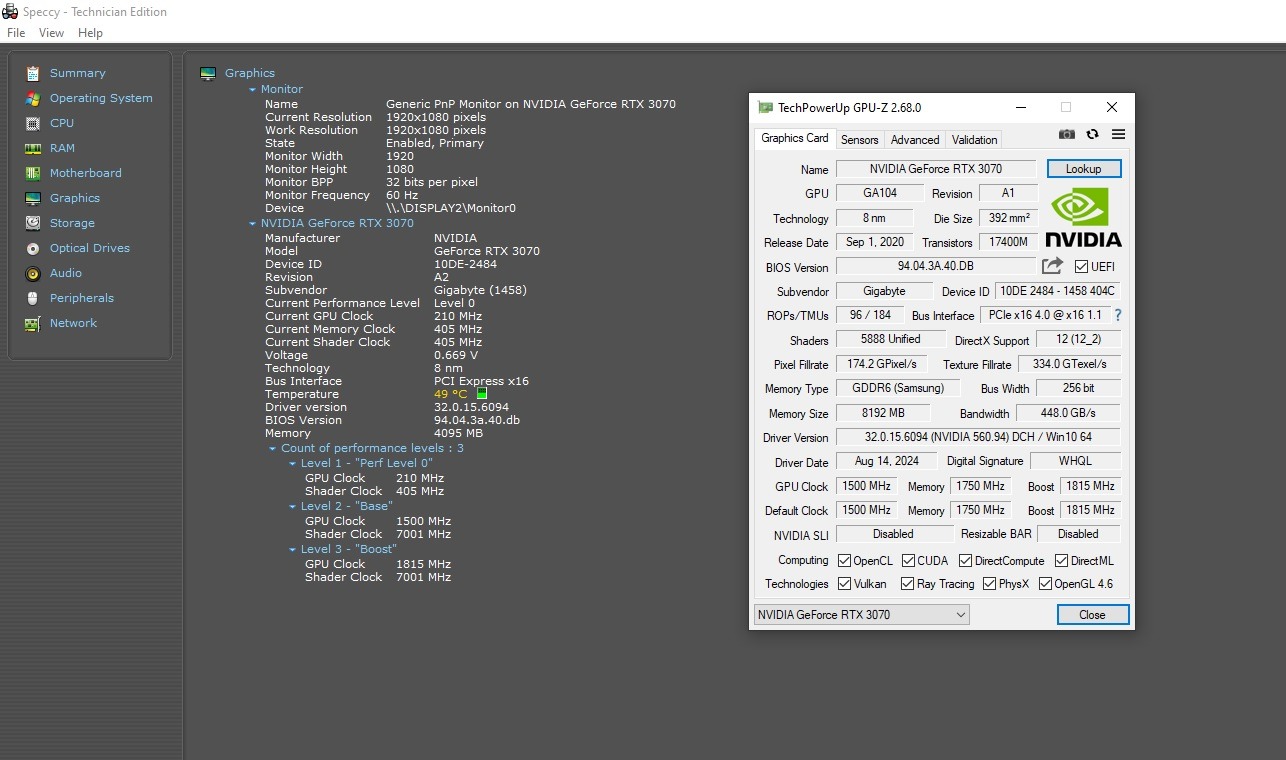Switch to the Sensors tab in GPU-Z
The height and width of the screenshot is (760, 1286).
click(x=860, y=140)
